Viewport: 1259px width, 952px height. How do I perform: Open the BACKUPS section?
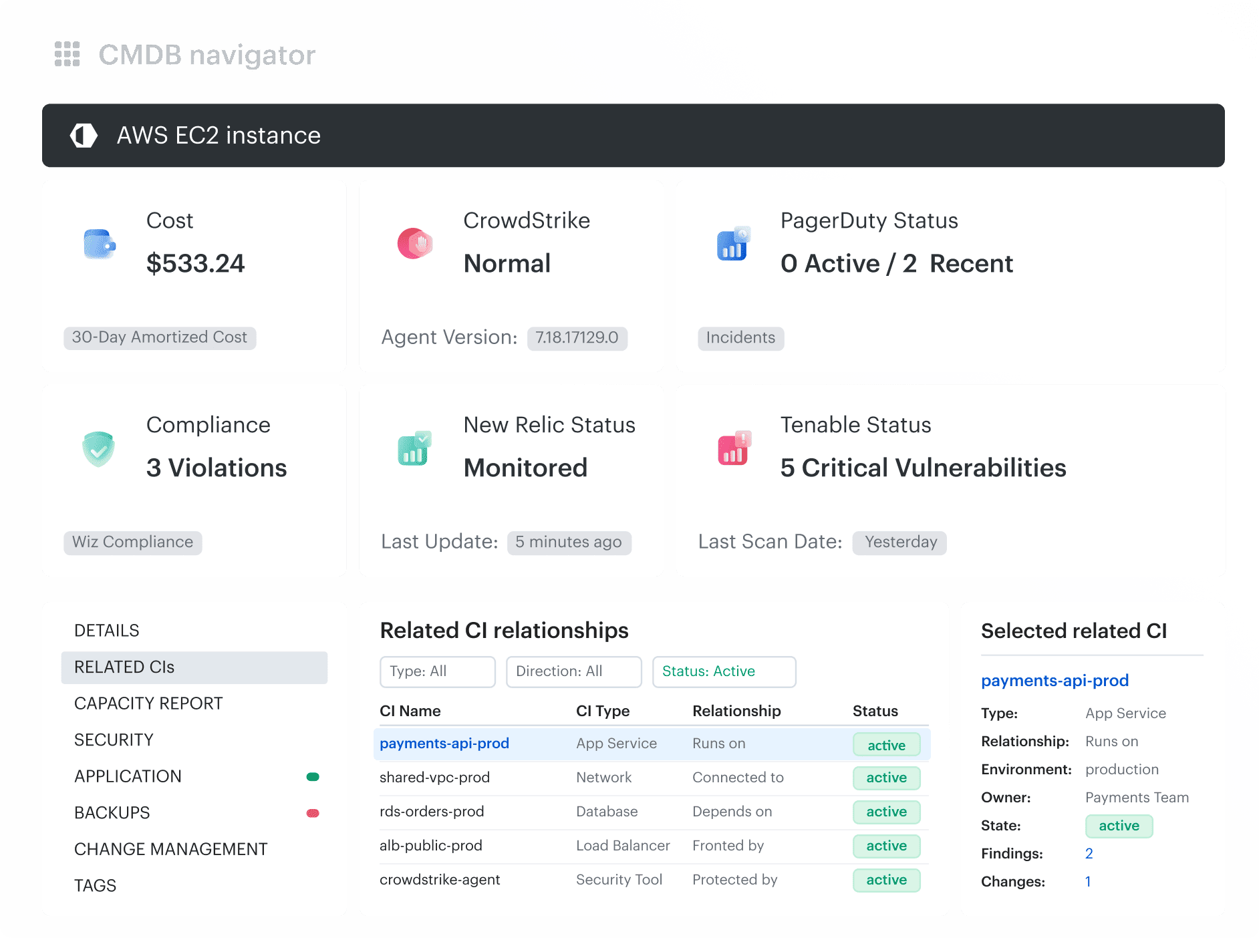pos(112,813)
